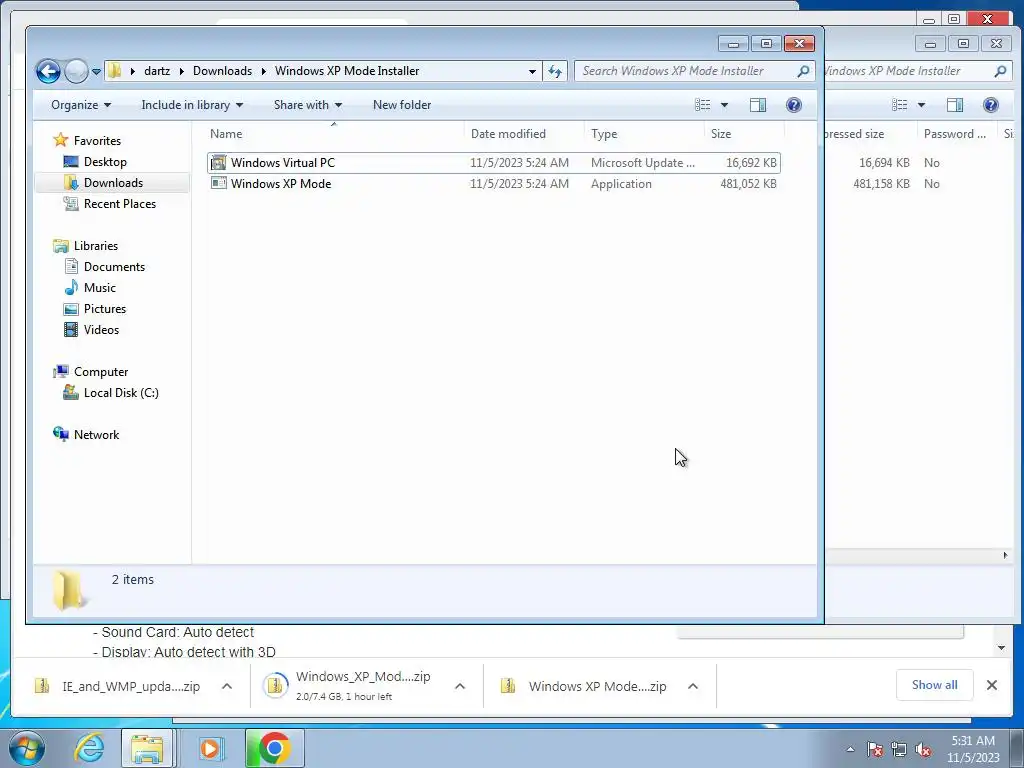
Task: Click Favorites star in navigation pane
Action: click(x=61, y=140)
